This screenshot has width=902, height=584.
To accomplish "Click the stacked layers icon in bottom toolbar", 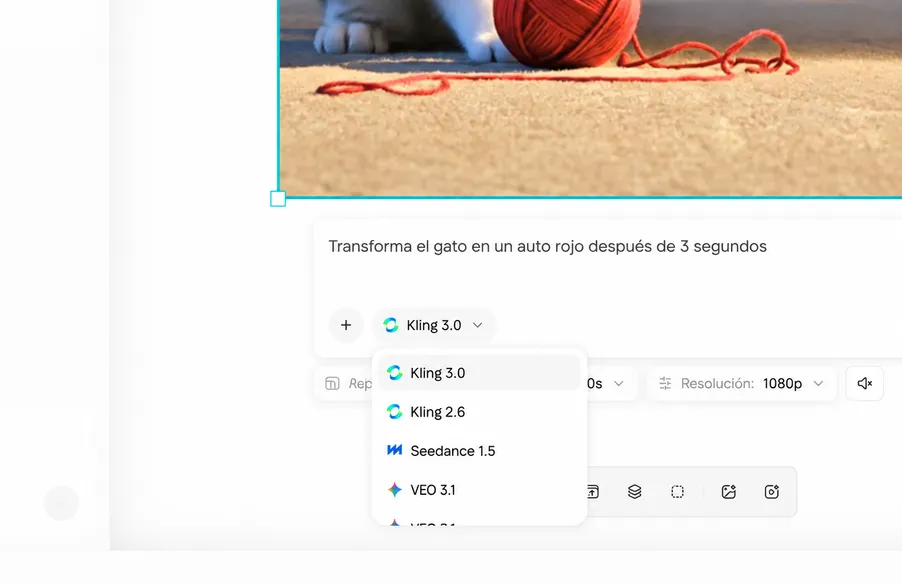I will [635, 492].
